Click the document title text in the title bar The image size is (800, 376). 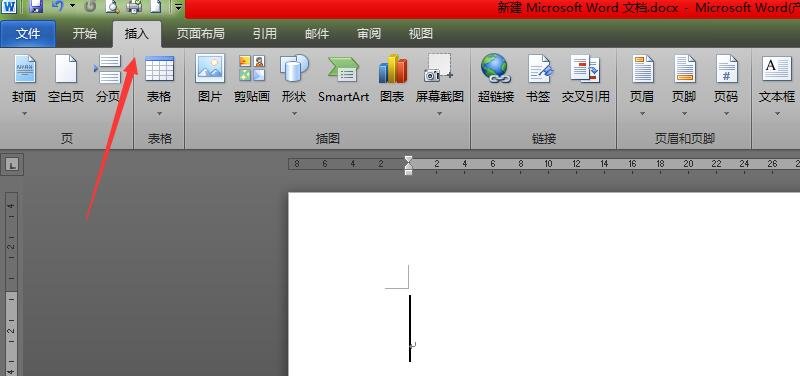648,8
